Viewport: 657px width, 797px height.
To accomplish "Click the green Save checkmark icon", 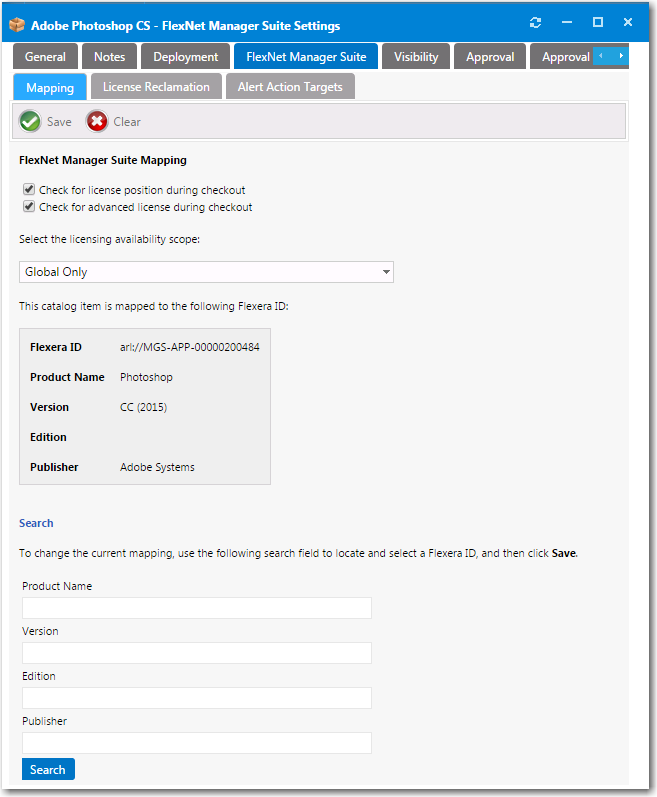I will (x=30, y=122).
